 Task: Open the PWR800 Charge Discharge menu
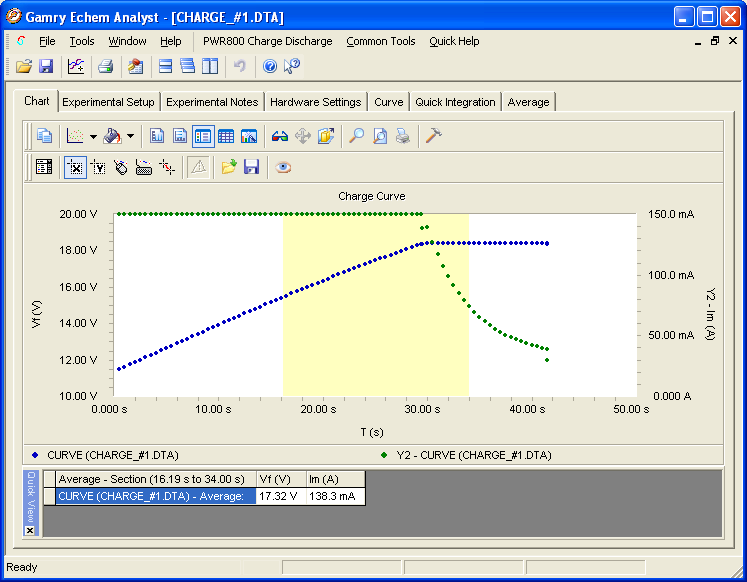(268, 41)
